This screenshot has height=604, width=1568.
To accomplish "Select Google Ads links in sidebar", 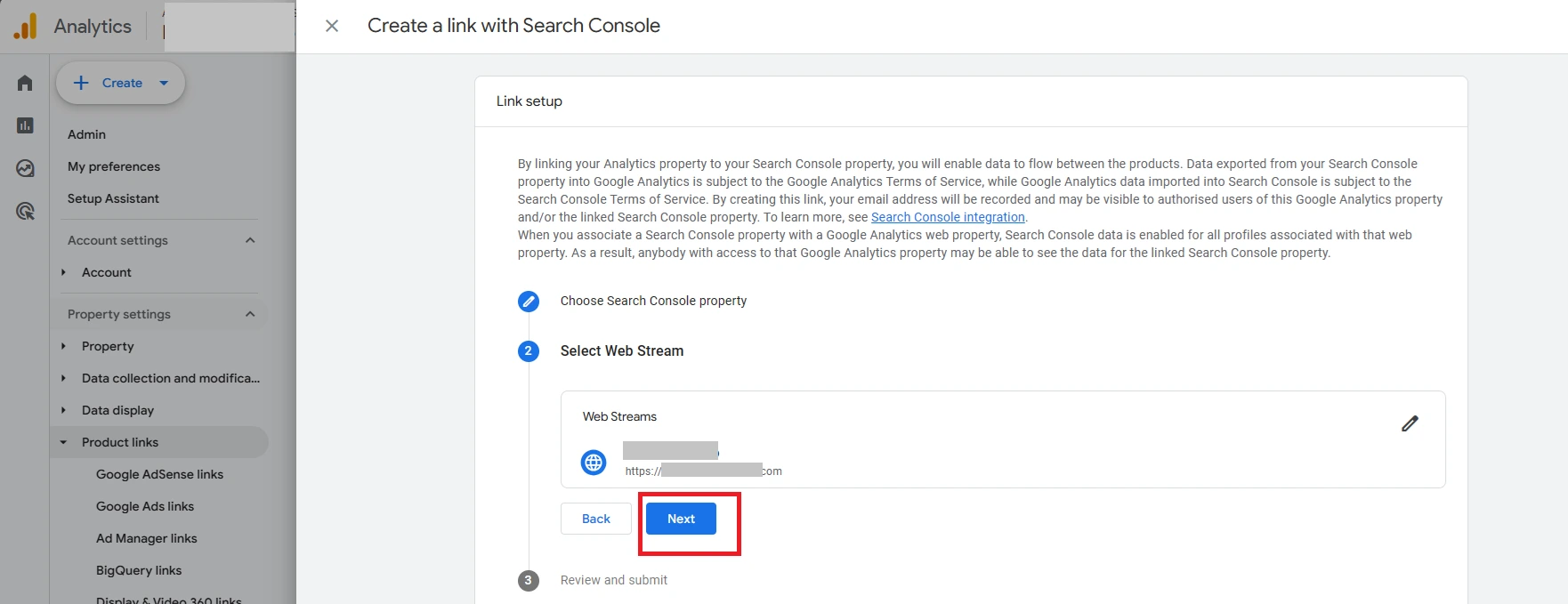I will pos(145,506).
